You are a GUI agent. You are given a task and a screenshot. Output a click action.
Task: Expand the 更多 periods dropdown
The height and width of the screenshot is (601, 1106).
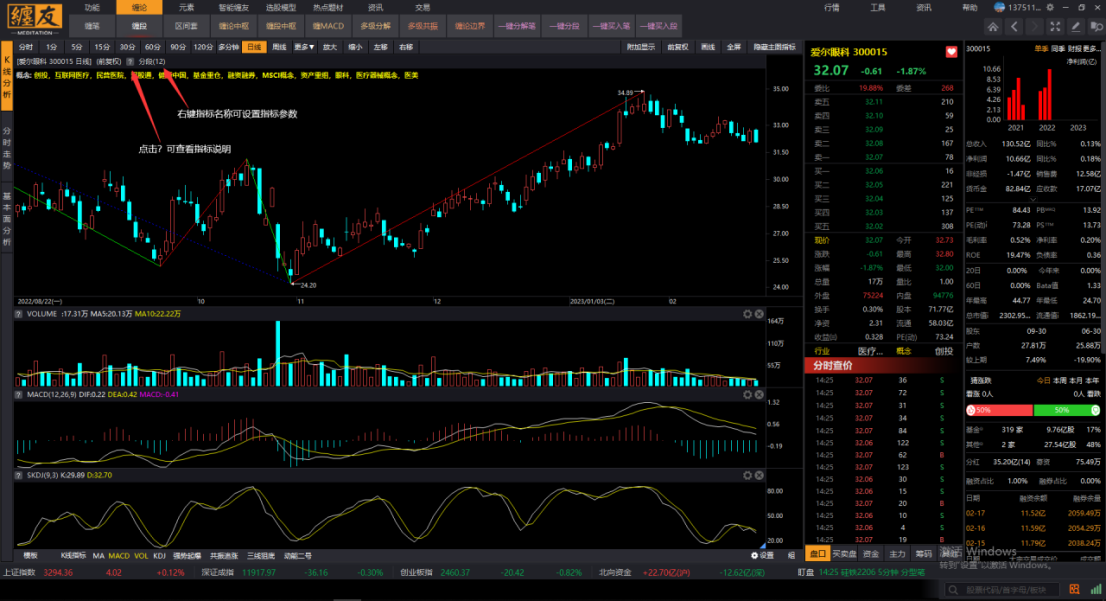click(305, 47)
